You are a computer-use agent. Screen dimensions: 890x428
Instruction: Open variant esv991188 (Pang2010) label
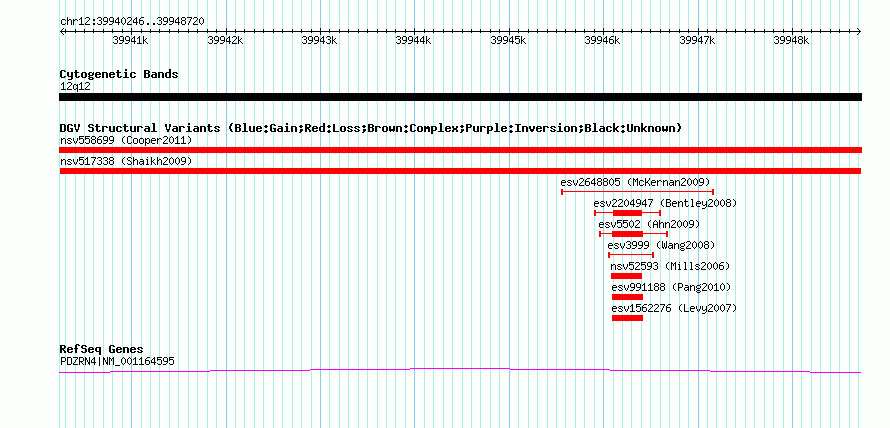671,287
